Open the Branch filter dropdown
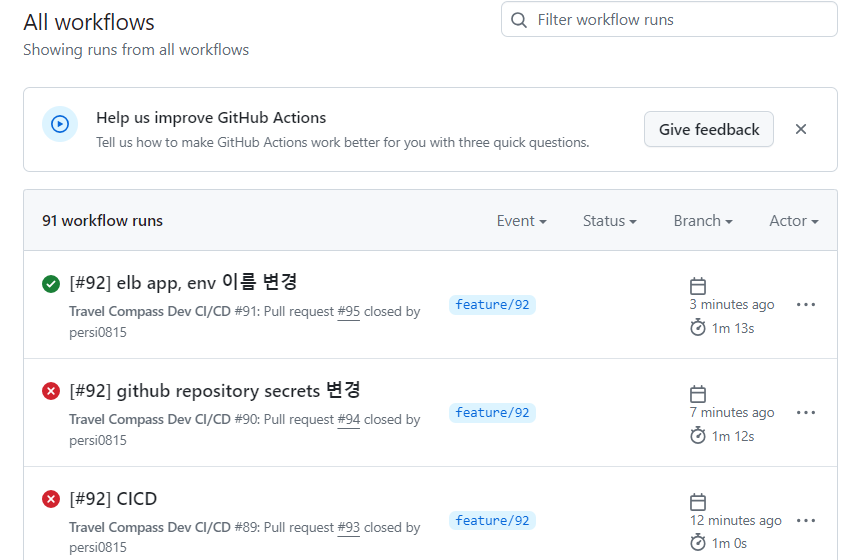The width and height of the screenshot is (851, 560). click(703, 221)
